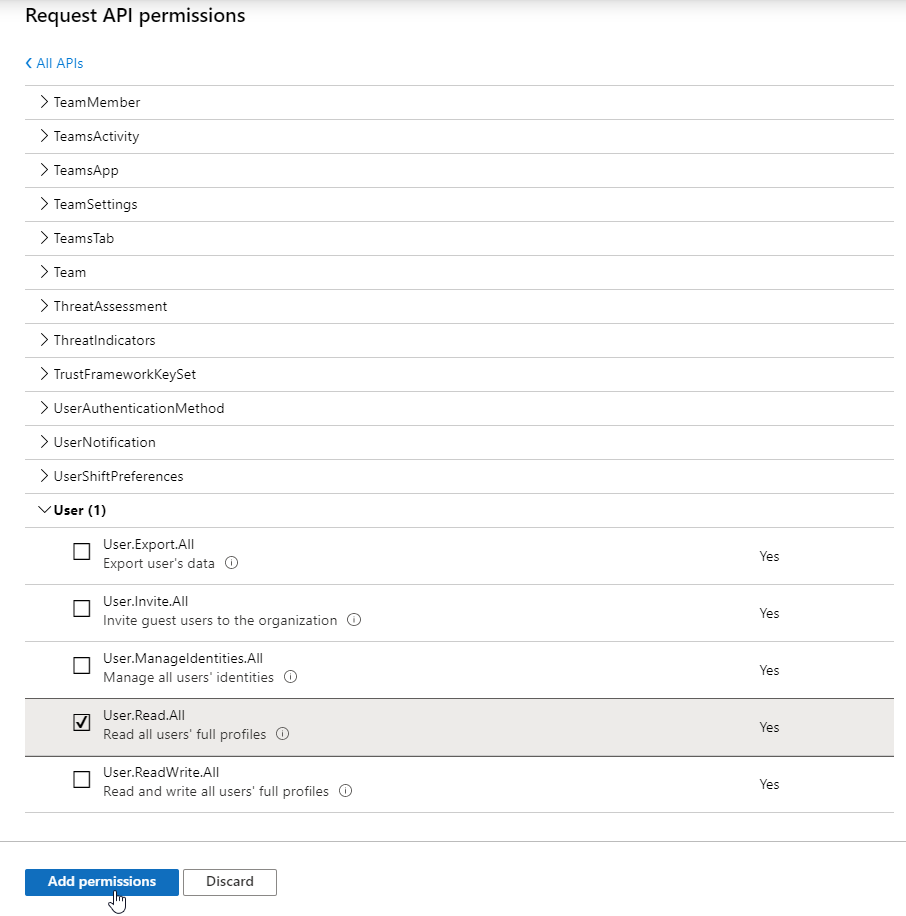Click info icon for Read and write profiles
Viewport: 906px width, 916px height.
point(345,791)
